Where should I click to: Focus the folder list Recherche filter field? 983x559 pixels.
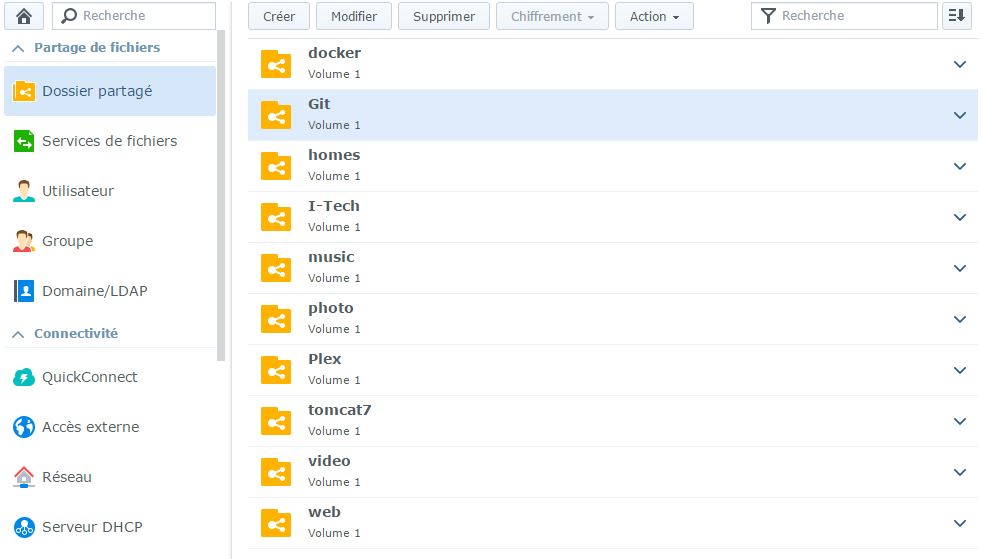point(844,16)
